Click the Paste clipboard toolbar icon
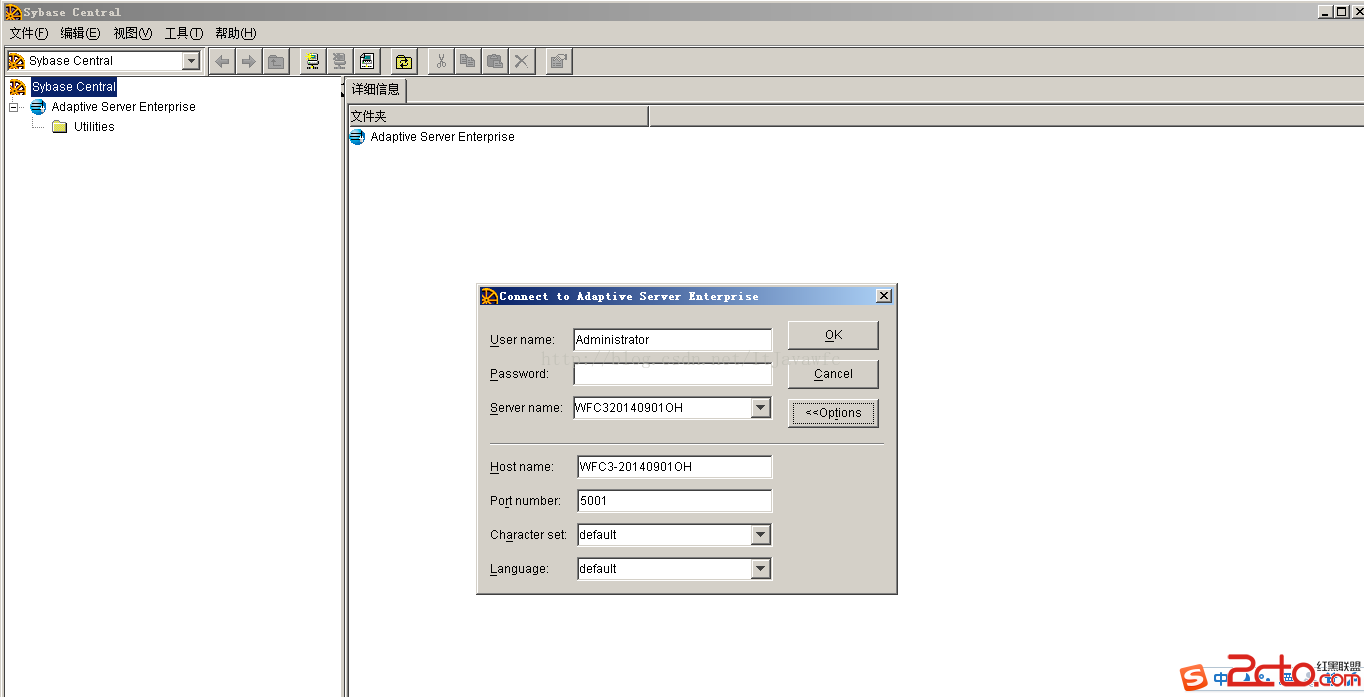Image resolution: width=1364 pixels, height=697 pixels. 494,61
